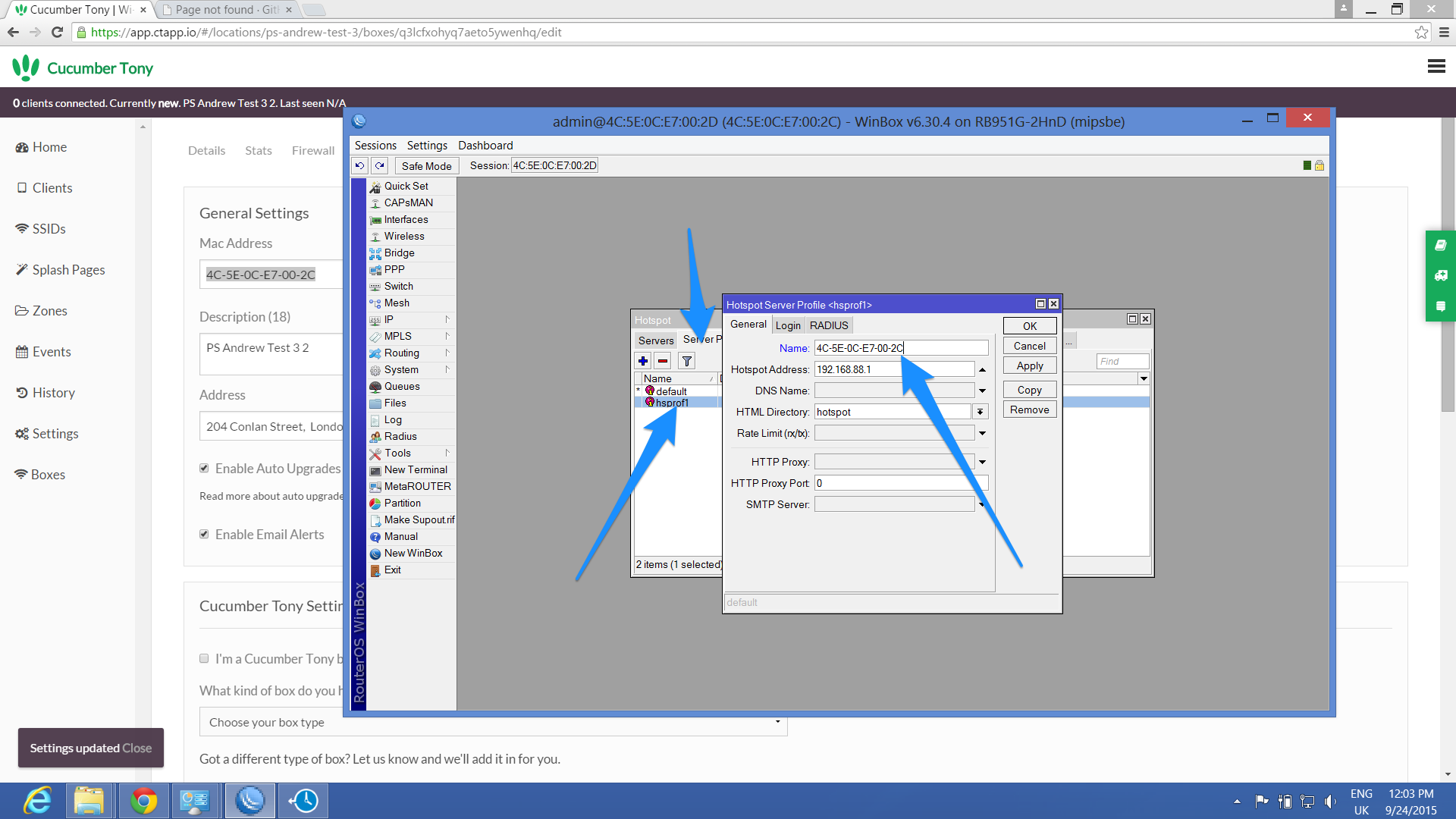This screenshot has width=1456, height=819.
Task: Expand System submenu in WinBox
Action: [x=447, y=369]
